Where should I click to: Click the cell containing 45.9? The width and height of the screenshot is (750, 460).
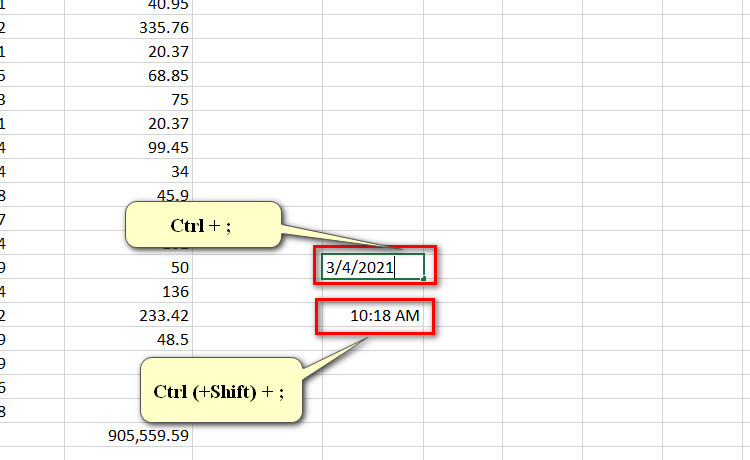[128, 195]
